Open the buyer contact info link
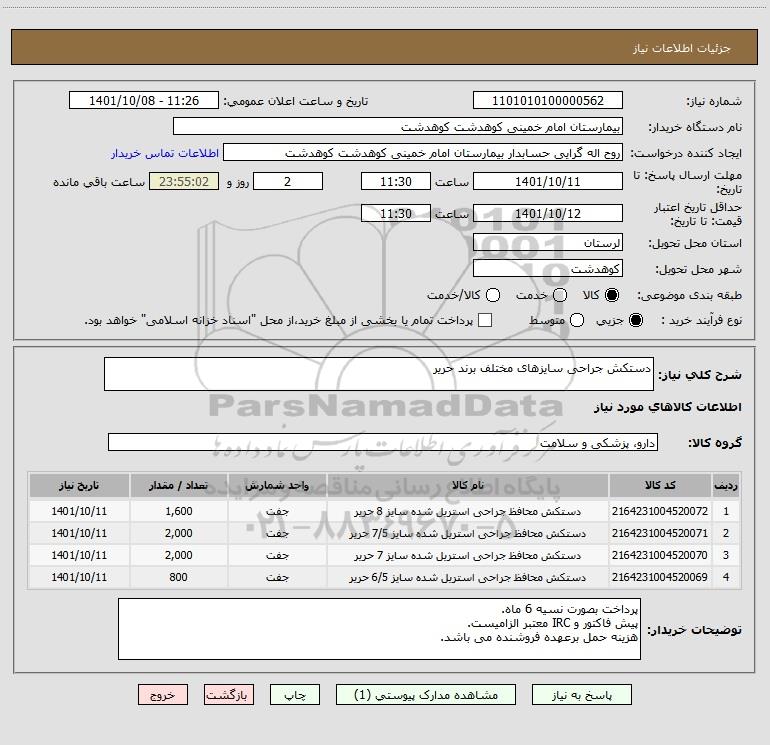The height and width of the screenshot is (745, 770). (x=165, y=153)
